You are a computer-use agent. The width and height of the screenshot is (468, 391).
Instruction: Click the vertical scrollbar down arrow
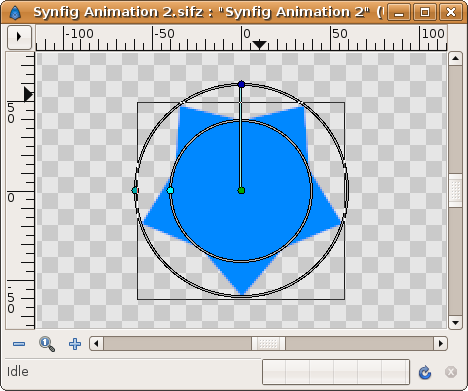[x=455, y=322]
